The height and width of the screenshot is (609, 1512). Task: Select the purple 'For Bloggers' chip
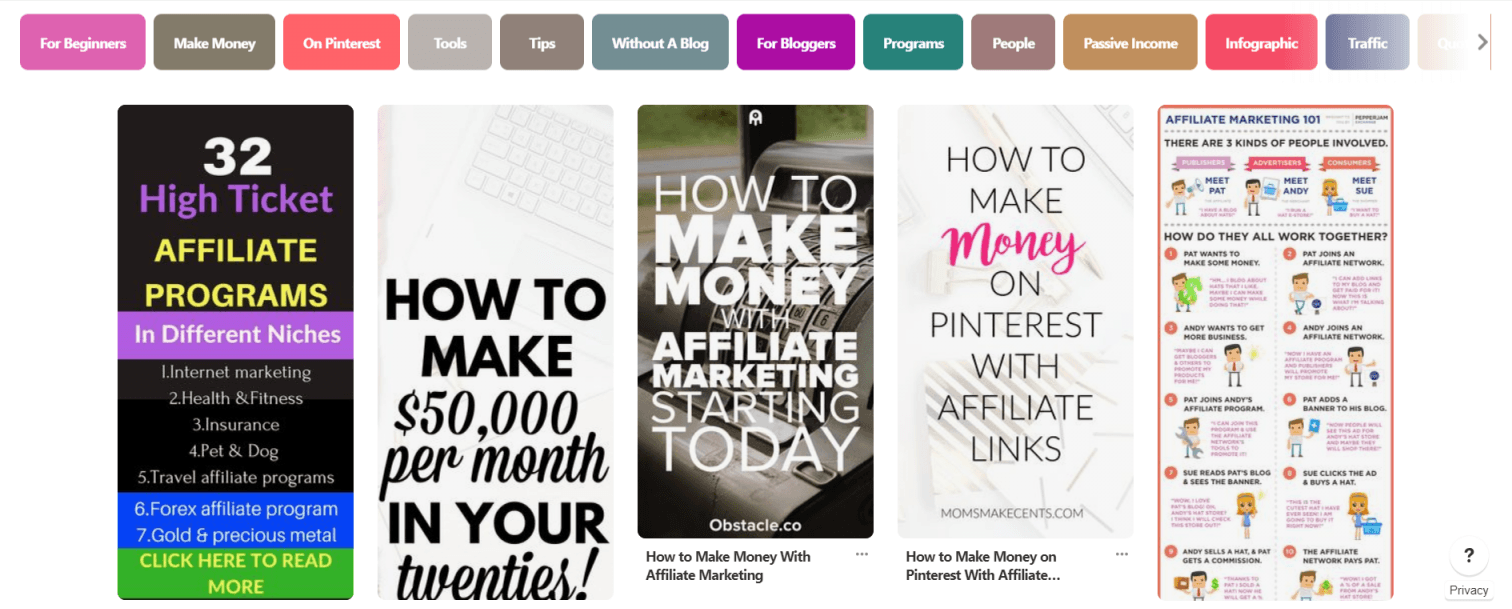(796, 42)
